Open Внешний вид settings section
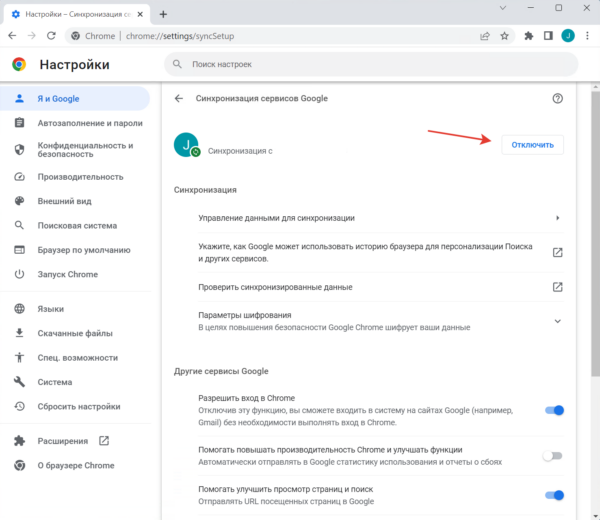600x520 pixels. (75, 201)
